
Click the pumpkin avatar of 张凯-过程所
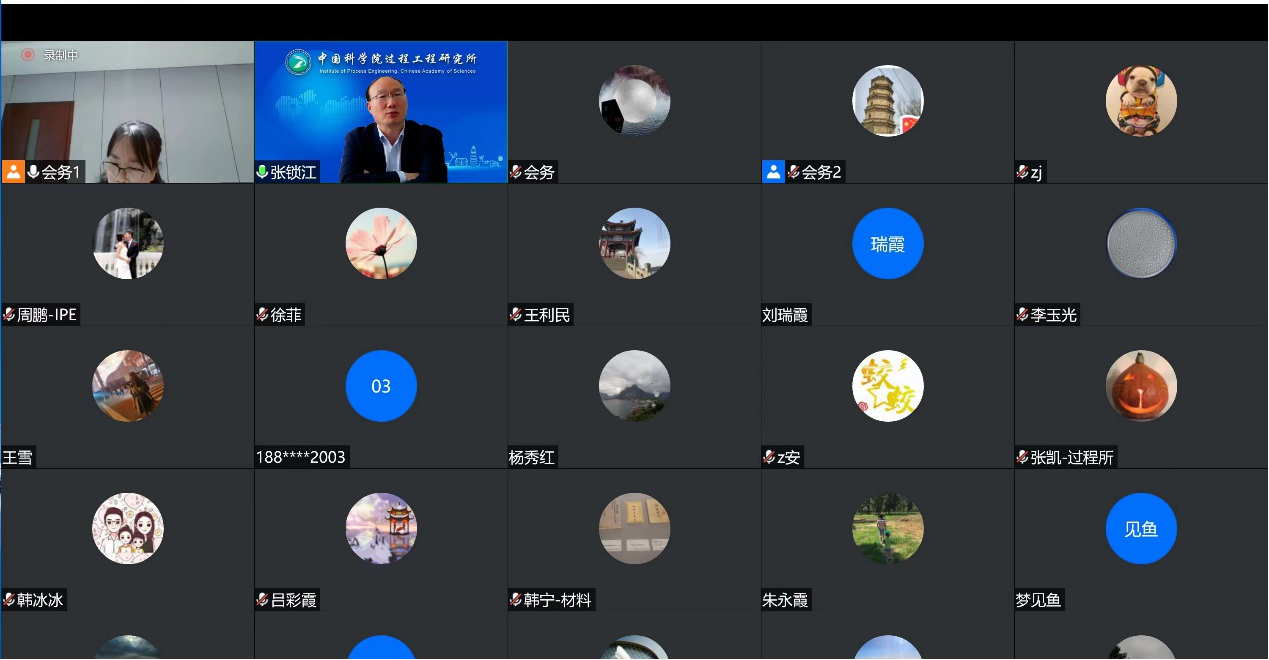tap(1141, 386)
